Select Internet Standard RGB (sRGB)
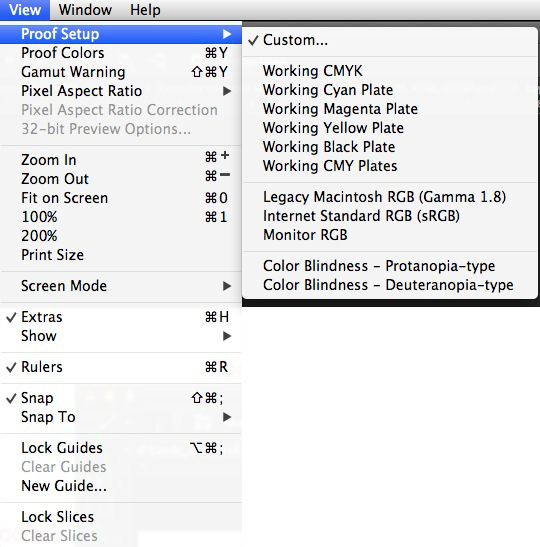This screenshot has height=547, width=540. (x=390, y=216)
